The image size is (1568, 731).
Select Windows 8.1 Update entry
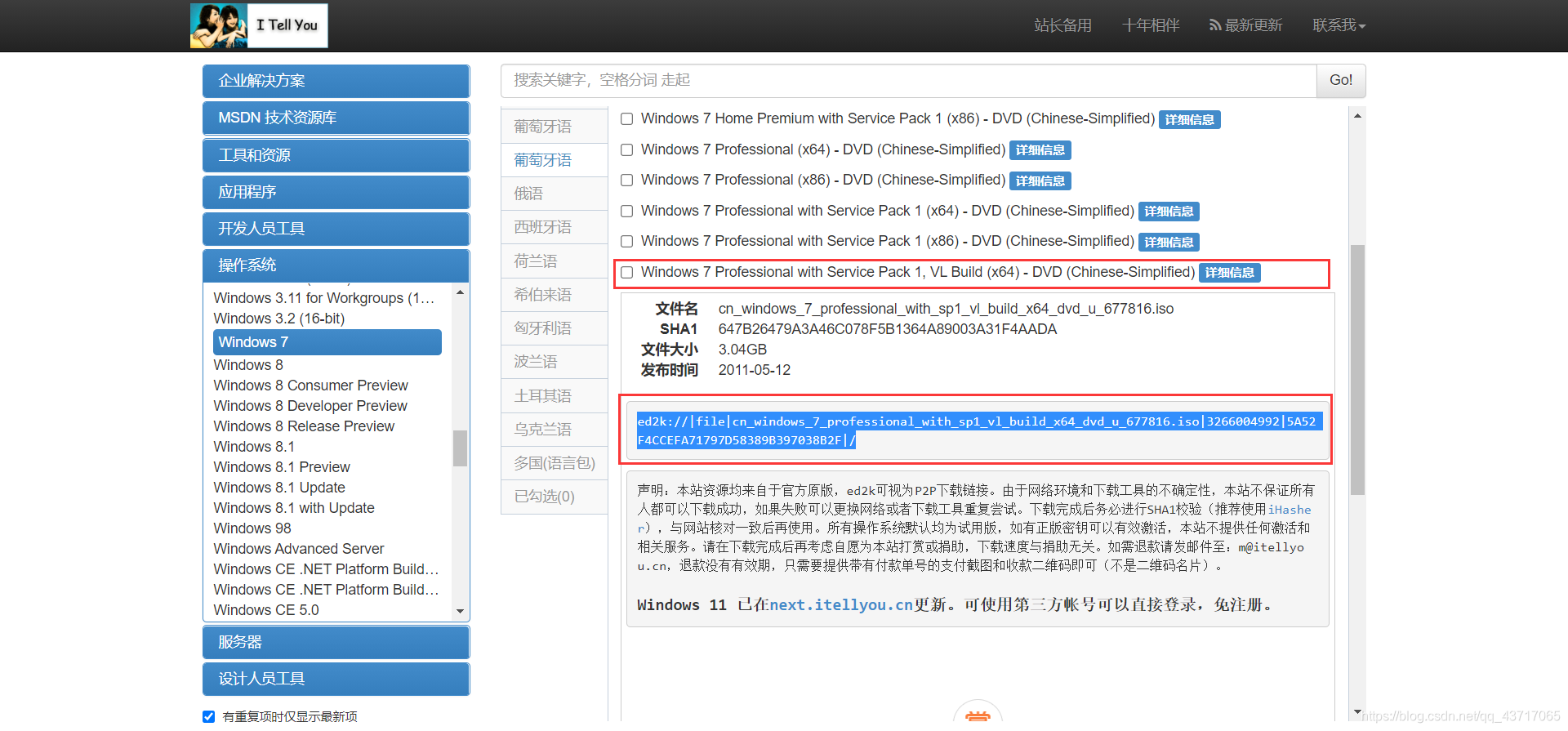[x=279, y=488]
